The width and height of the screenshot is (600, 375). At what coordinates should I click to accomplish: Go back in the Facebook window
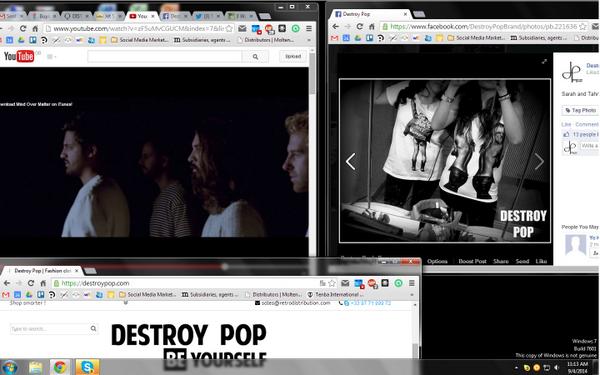(336, 26)
